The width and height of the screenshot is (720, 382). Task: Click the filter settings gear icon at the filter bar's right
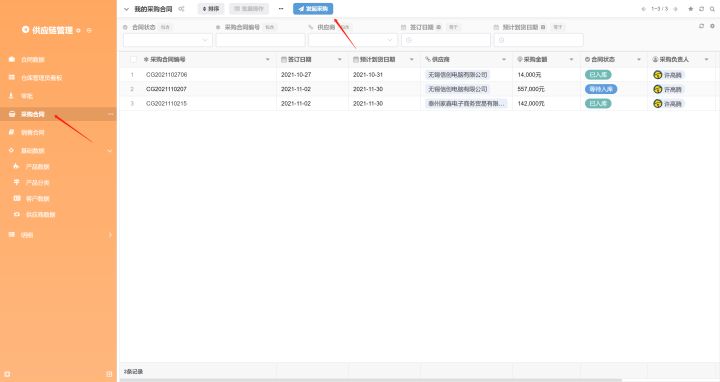(712, 26)
